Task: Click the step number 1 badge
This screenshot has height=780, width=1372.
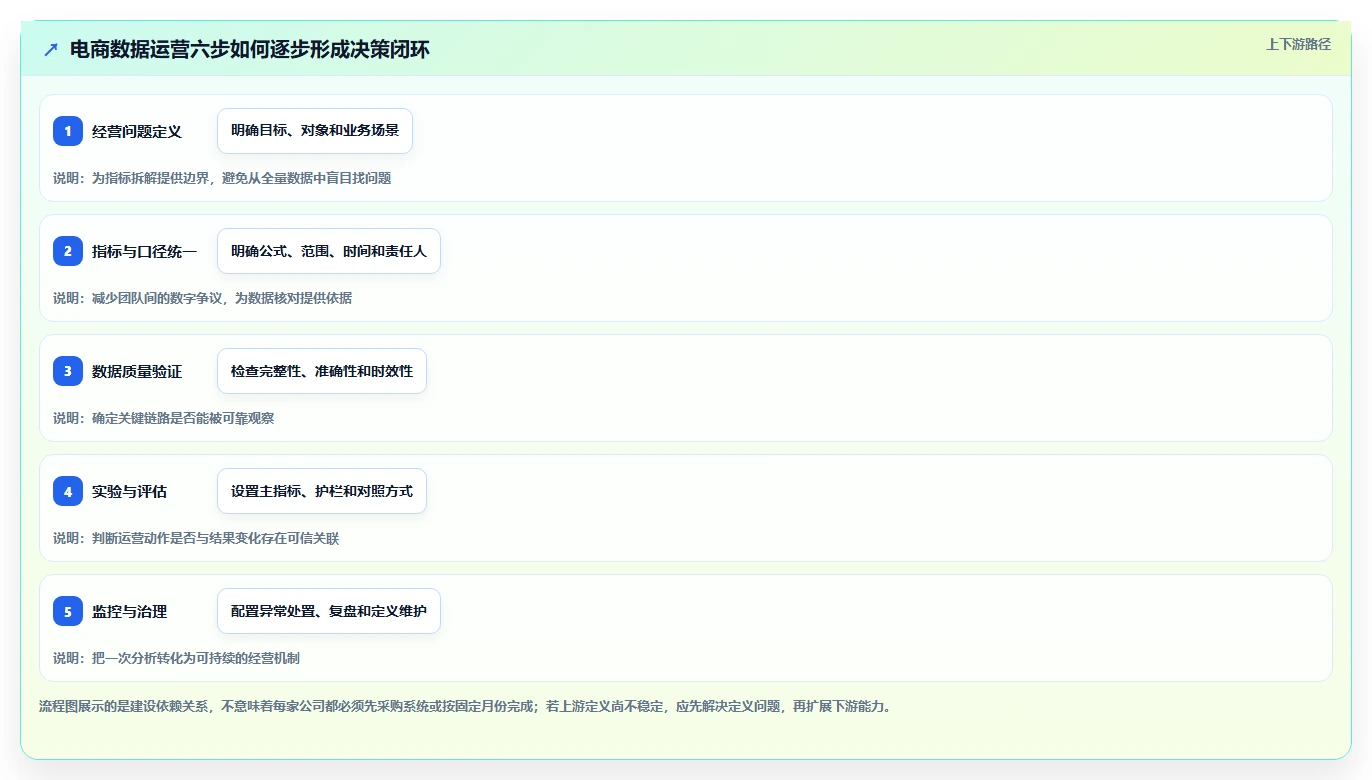Action: 68,131
